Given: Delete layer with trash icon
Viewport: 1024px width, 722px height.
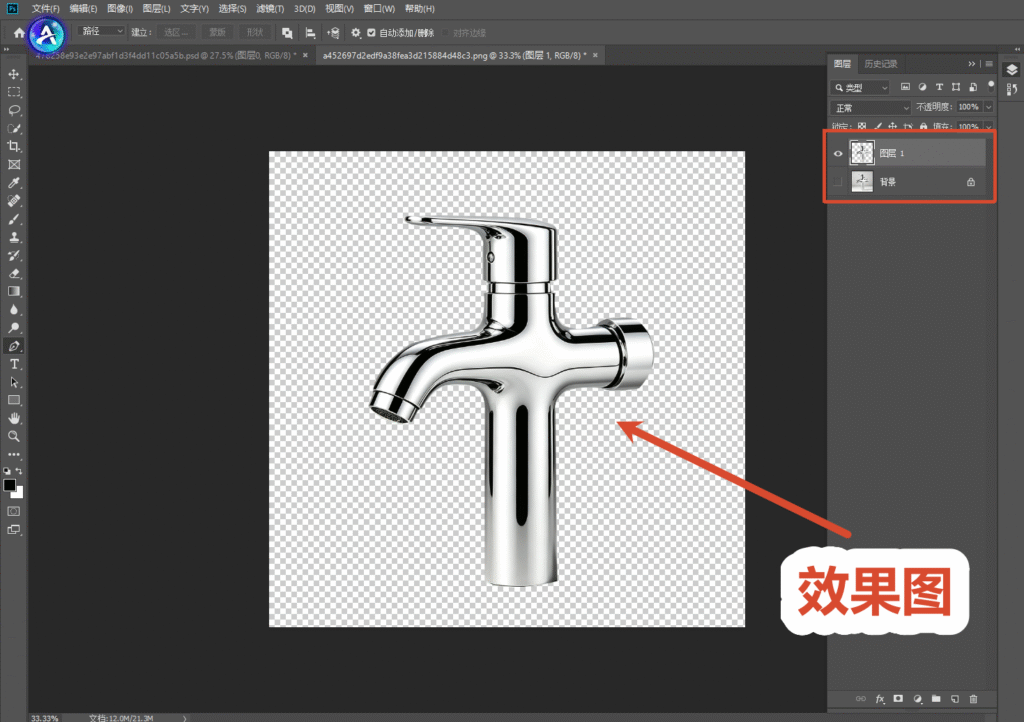Looking at the screenshot, I should click(x=973, y=699).
